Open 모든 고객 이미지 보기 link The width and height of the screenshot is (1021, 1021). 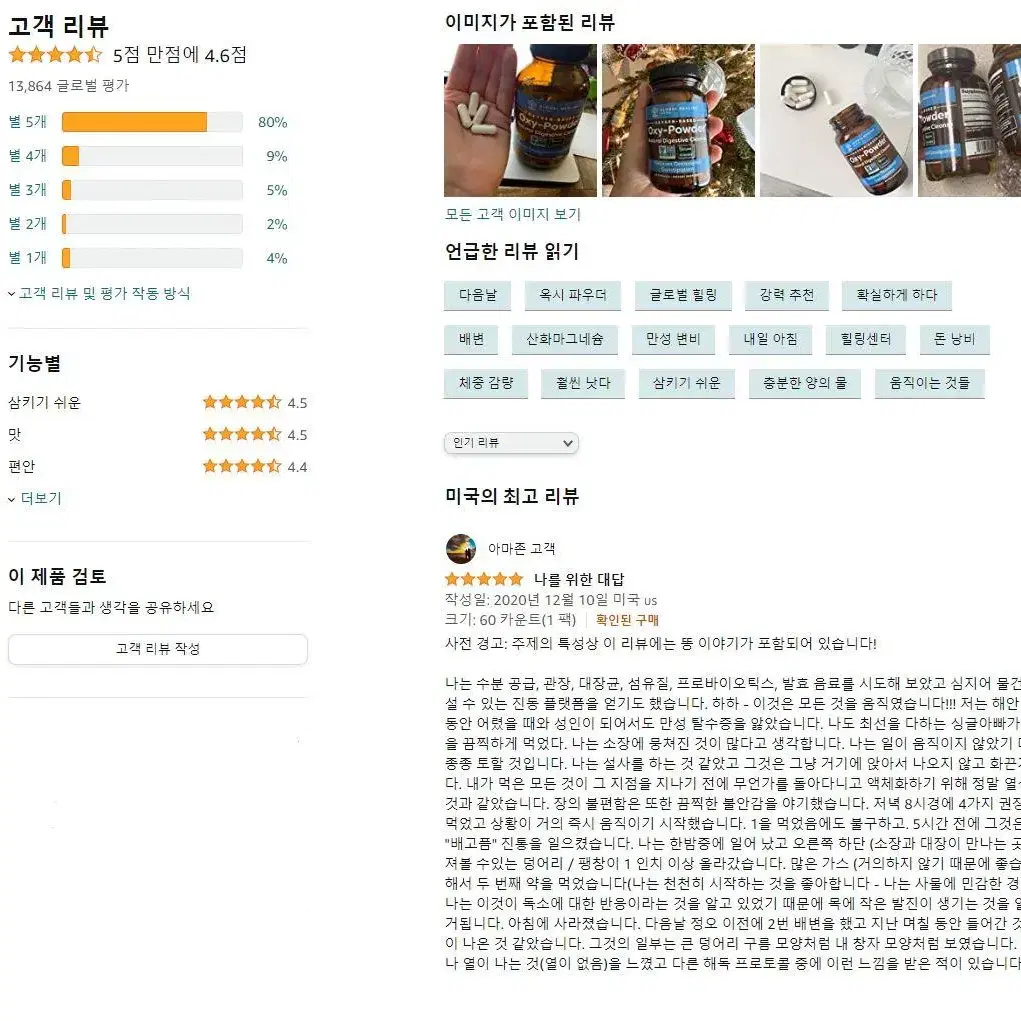[x=512, y=214]
